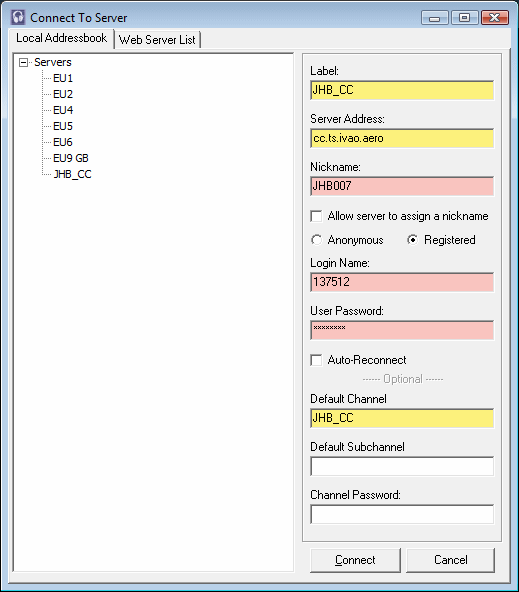Viewport: 519px width, 592px height.
Task: Collapse the Servers tree node
Action: tap(23, 62)
